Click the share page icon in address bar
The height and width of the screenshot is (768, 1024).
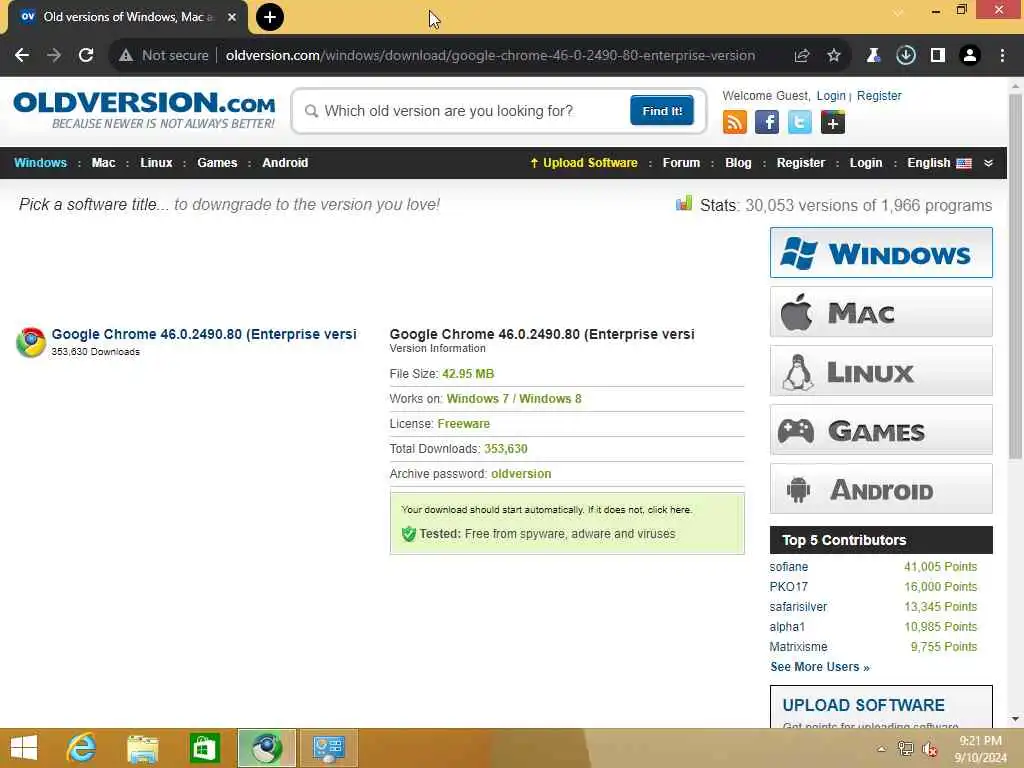(801, 56)
